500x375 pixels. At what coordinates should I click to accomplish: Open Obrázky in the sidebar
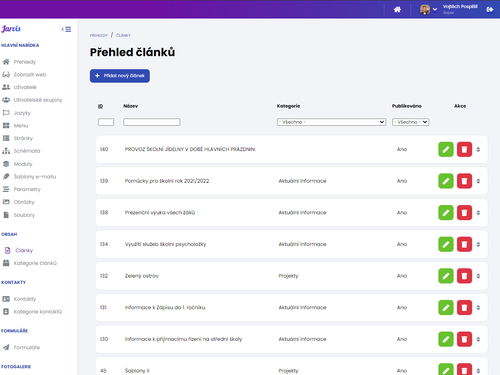[24, 202]
